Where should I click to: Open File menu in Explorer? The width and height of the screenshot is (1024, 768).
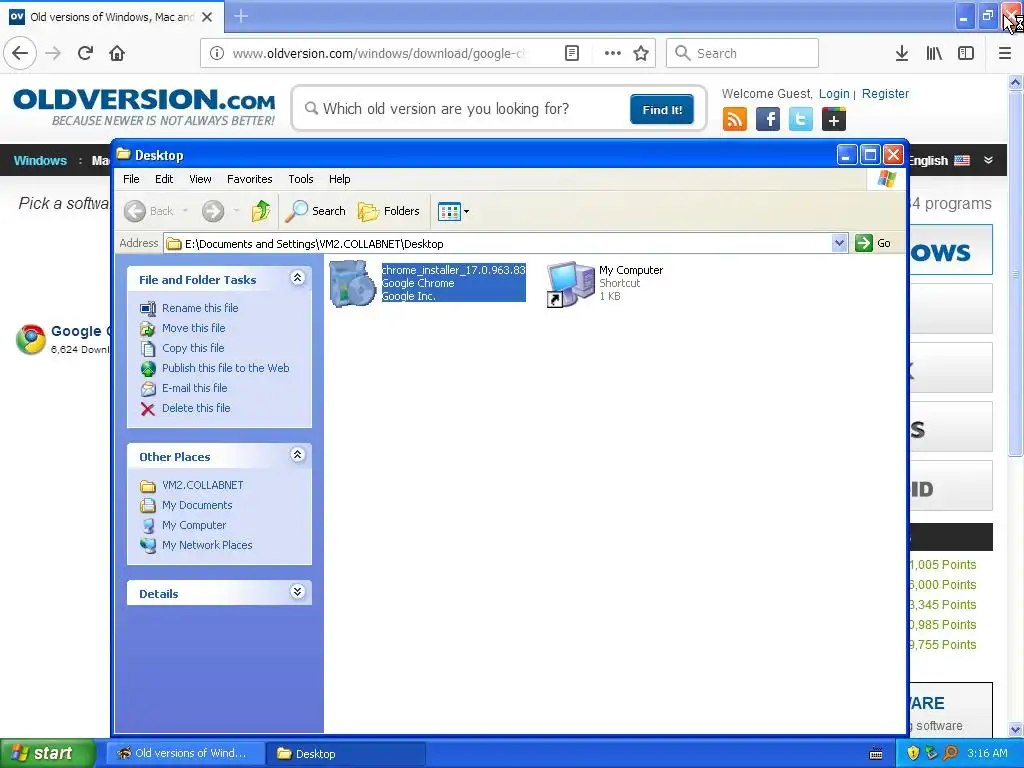pos(131,179)
